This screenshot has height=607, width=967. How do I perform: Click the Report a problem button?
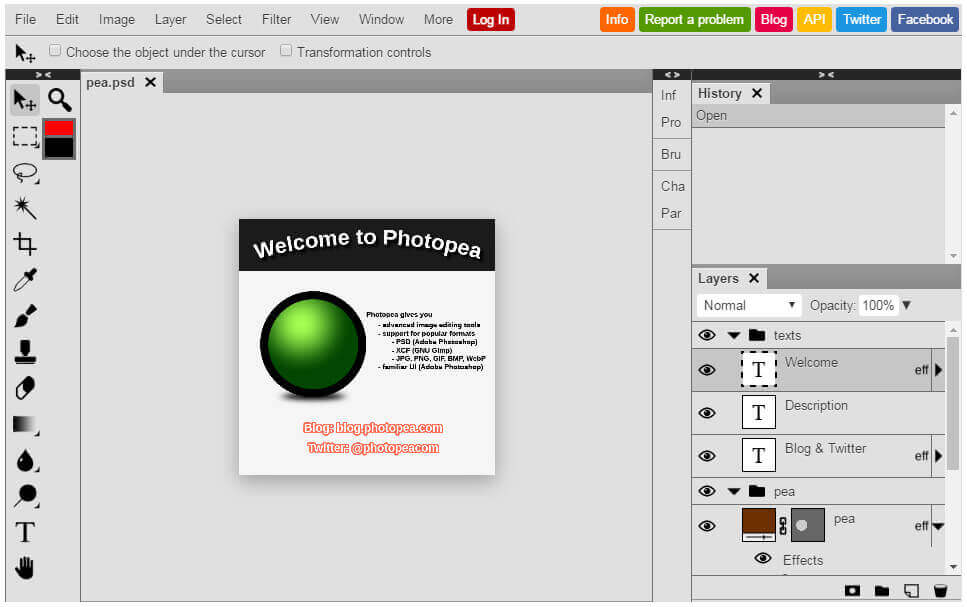point(694,20)
